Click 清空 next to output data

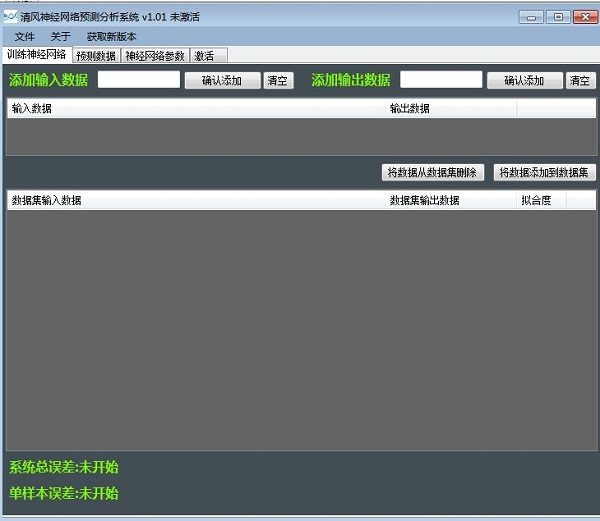pyautogui.click(x=580, y=80)
